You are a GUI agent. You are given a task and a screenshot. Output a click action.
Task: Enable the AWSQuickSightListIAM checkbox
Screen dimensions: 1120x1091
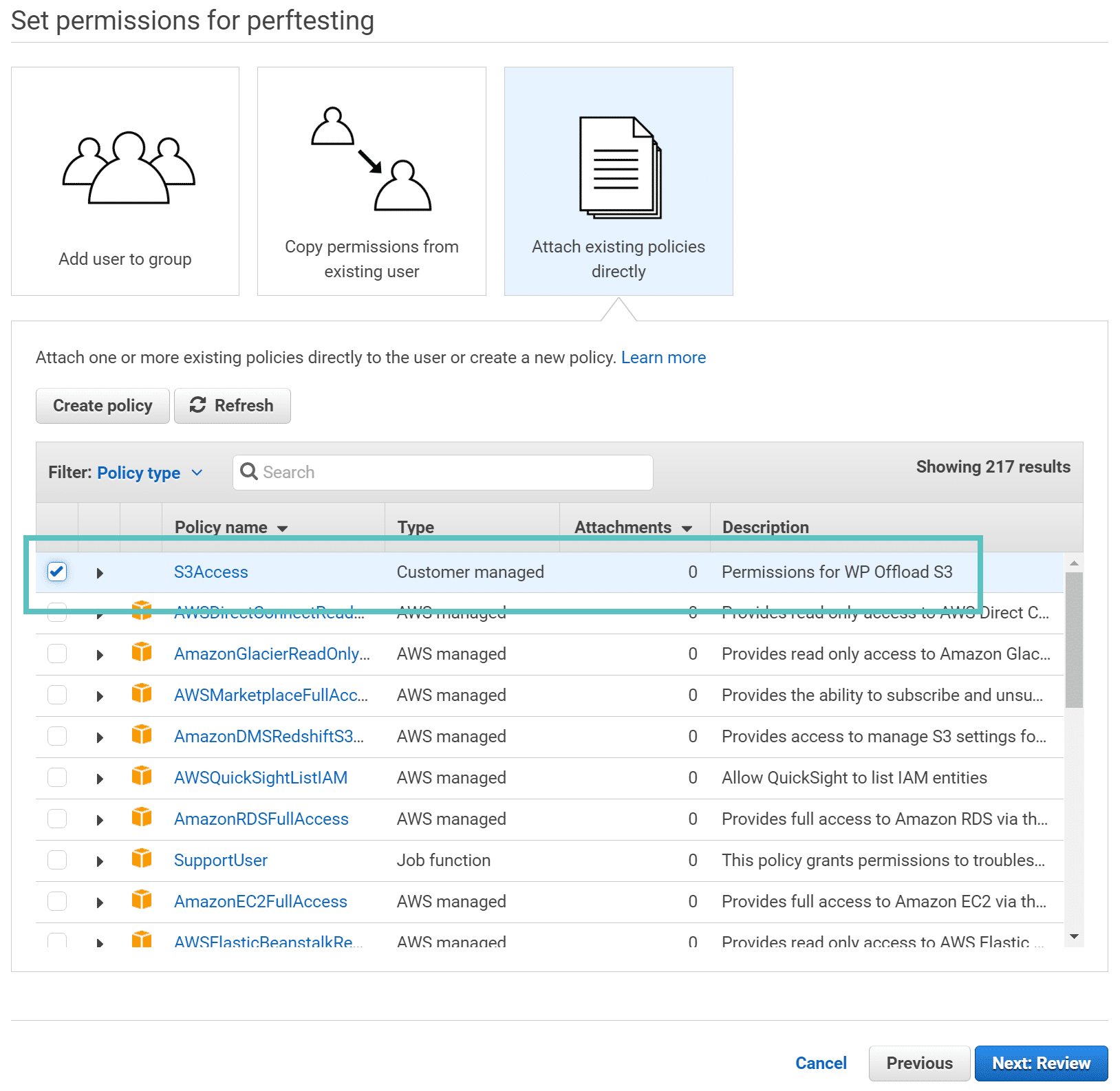(x=57, y=777)
